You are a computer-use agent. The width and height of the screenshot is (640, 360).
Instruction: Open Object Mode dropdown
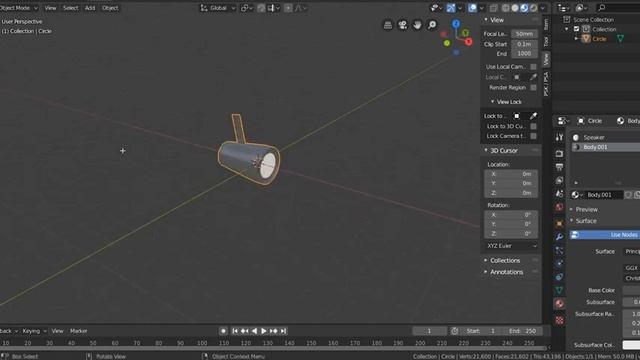tap(18, 8)
